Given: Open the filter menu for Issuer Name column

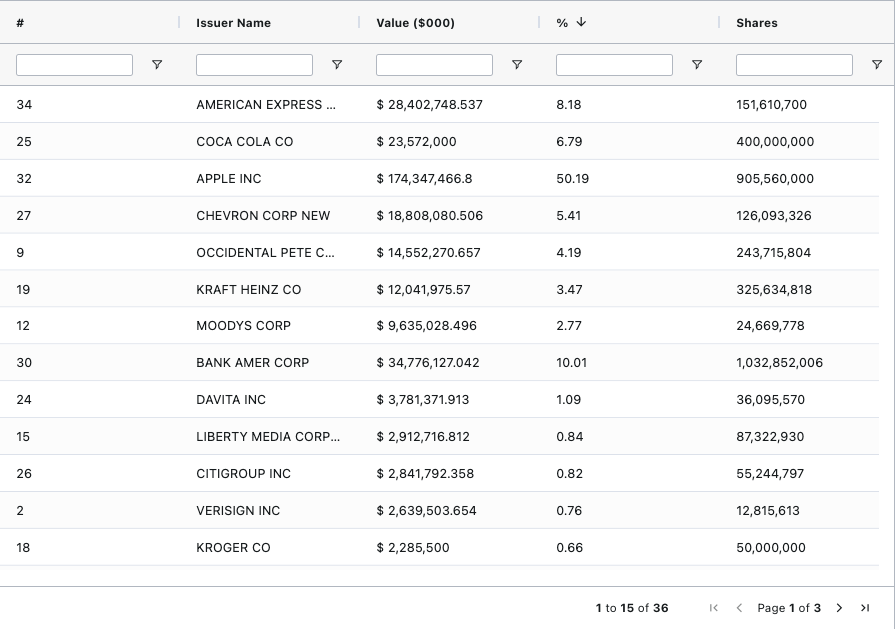Looking at the screenshot, I should 337,64.
